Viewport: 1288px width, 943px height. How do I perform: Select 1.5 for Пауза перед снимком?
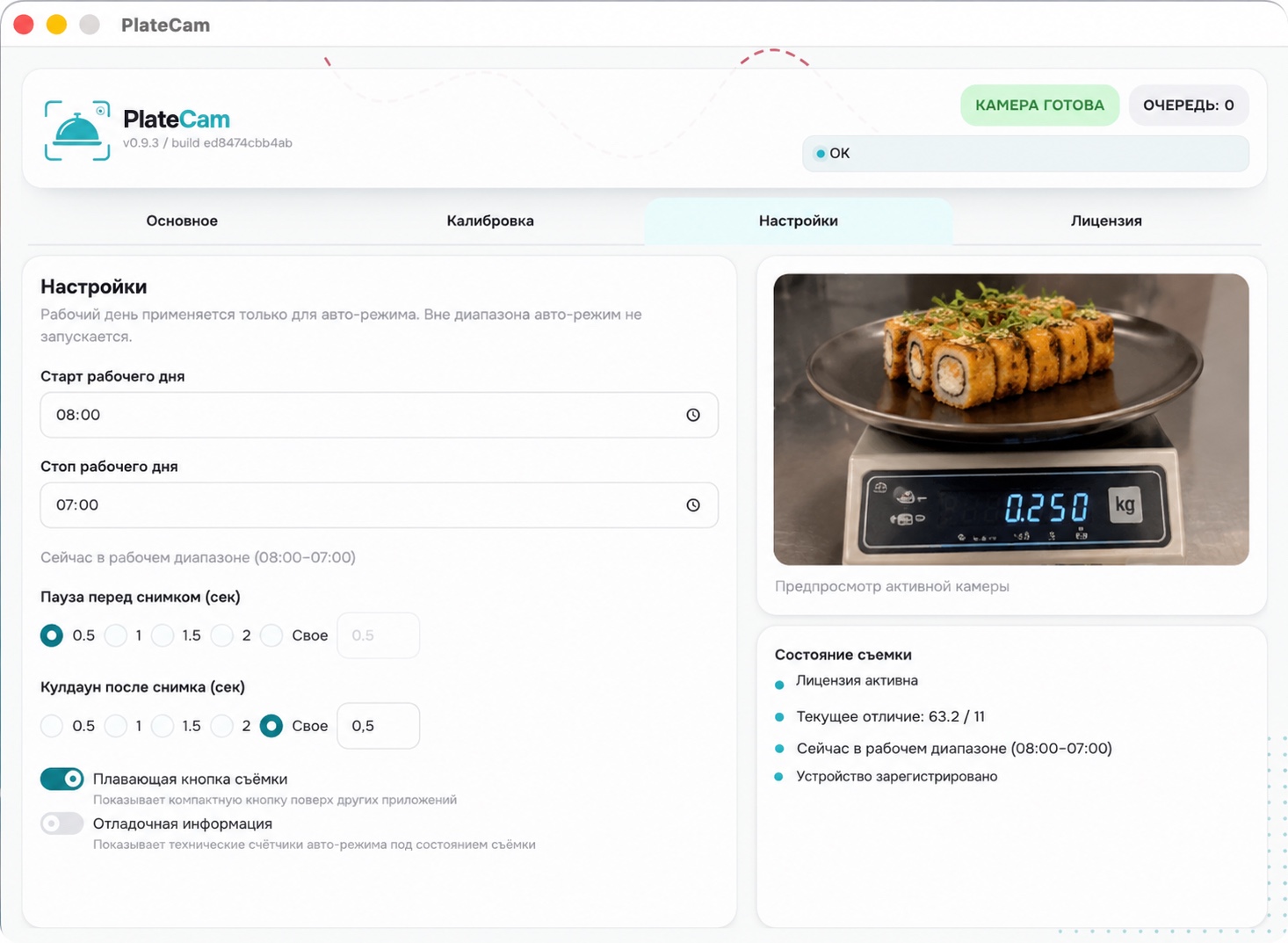tap(163, 635)
